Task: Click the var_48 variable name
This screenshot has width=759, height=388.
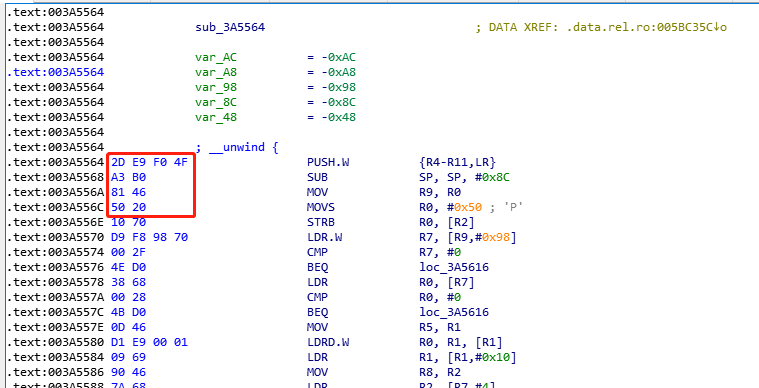Action: [216, 118]
